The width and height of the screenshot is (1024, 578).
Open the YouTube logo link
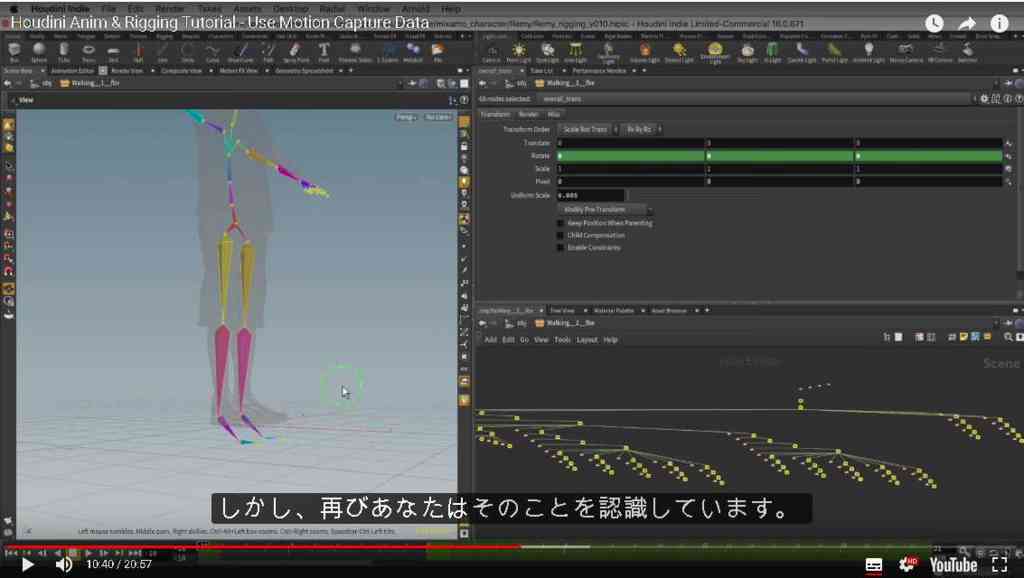pyautogui.click(x=953, y=565)
